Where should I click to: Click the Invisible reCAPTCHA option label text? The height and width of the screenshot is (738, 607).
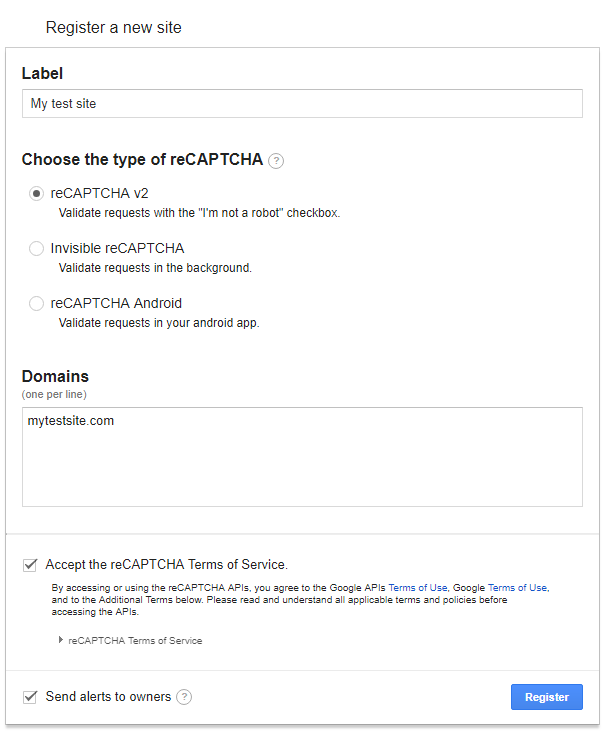click(x=117, y=249)
